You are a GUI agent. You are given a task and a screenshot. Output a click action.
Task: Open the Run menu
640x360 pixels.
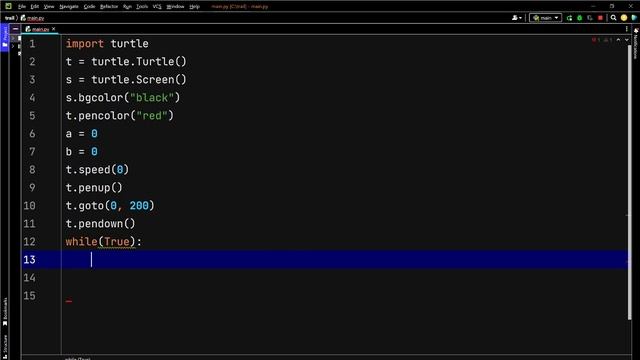(127, 7)
